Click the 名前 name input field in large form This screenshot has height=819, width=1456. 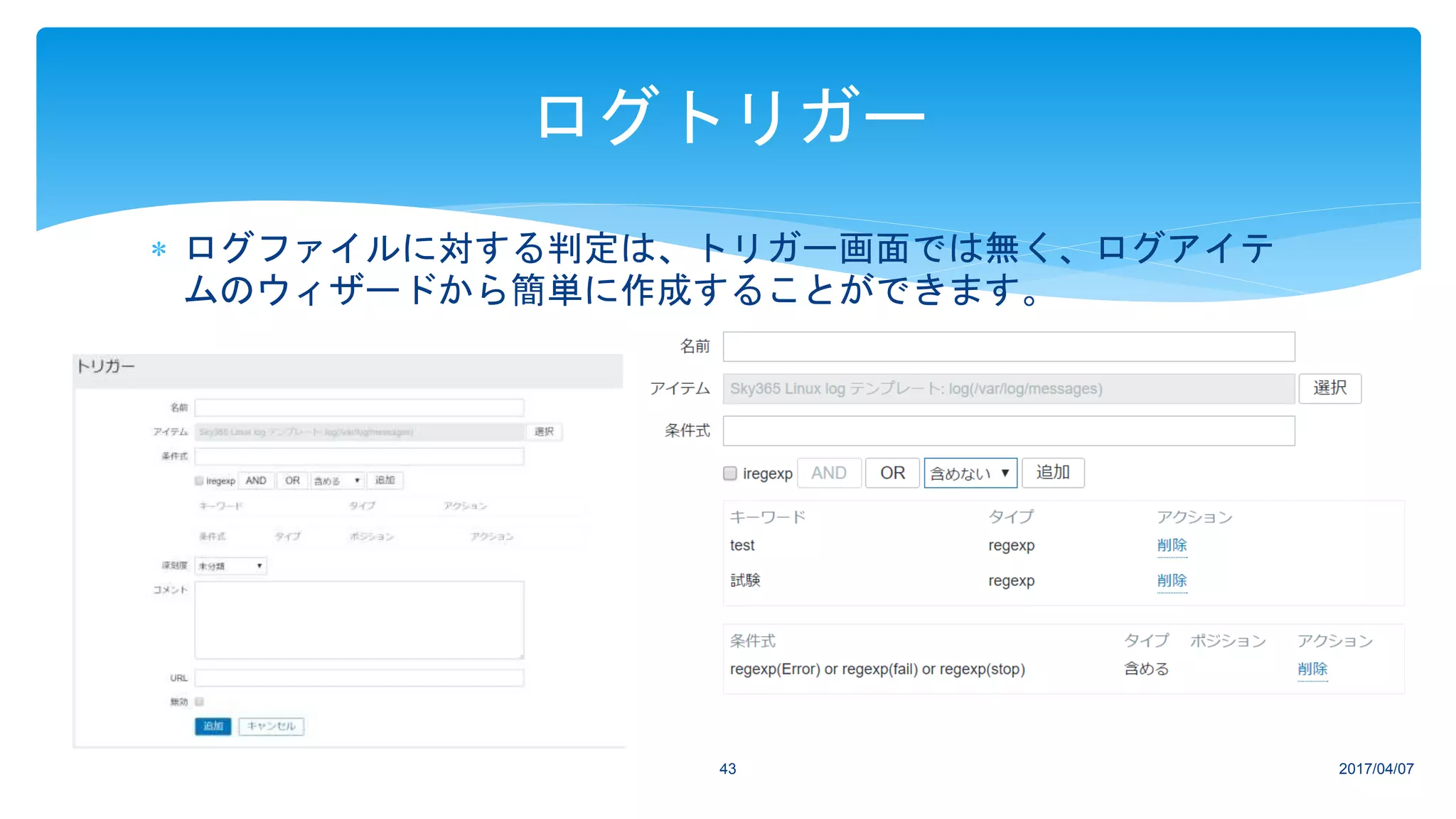pyautogui.click(x=1008, y=346)
